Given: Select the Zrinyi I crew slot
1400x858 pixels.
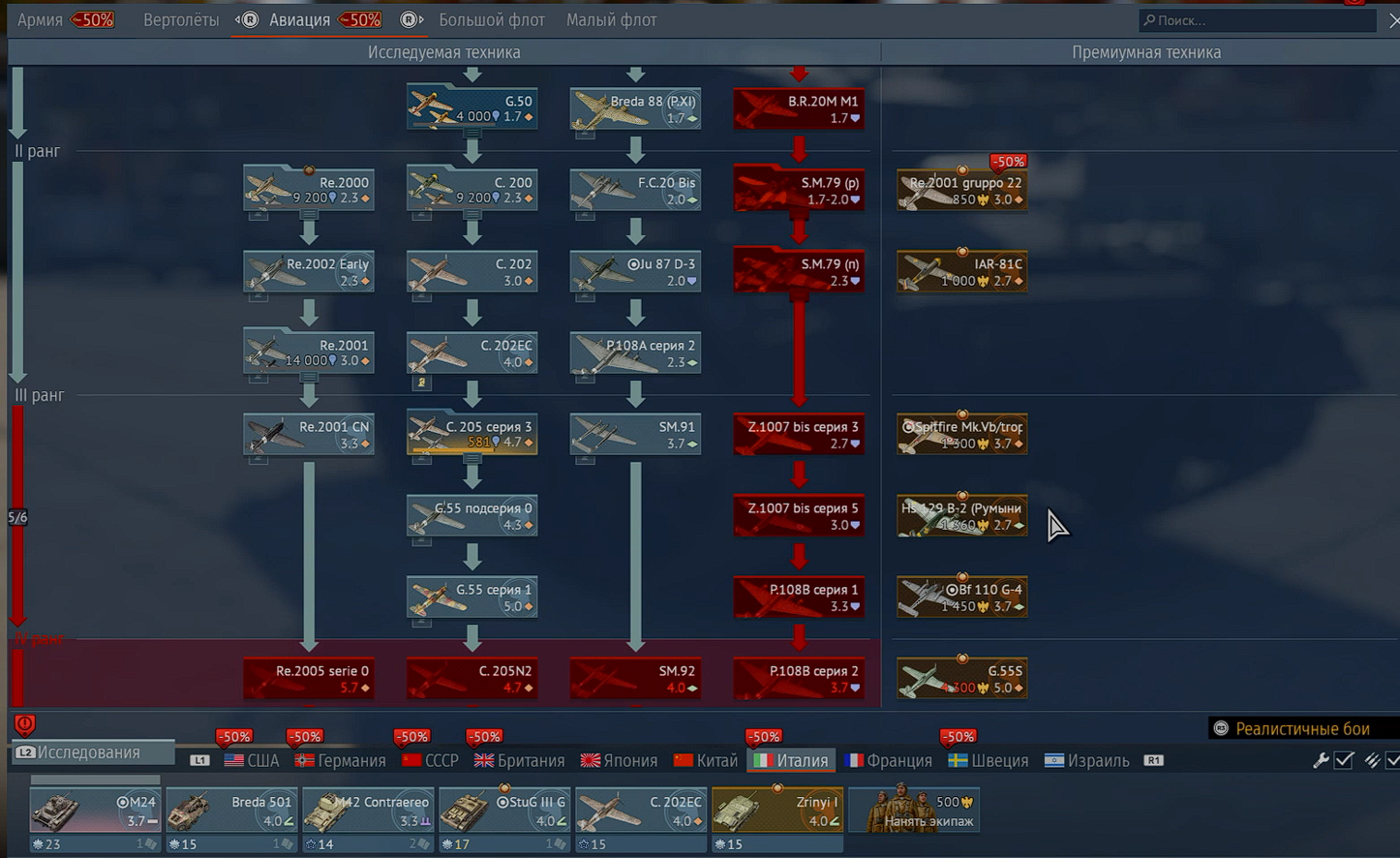Looking at the screenshot, I should (x=776, y=811).
